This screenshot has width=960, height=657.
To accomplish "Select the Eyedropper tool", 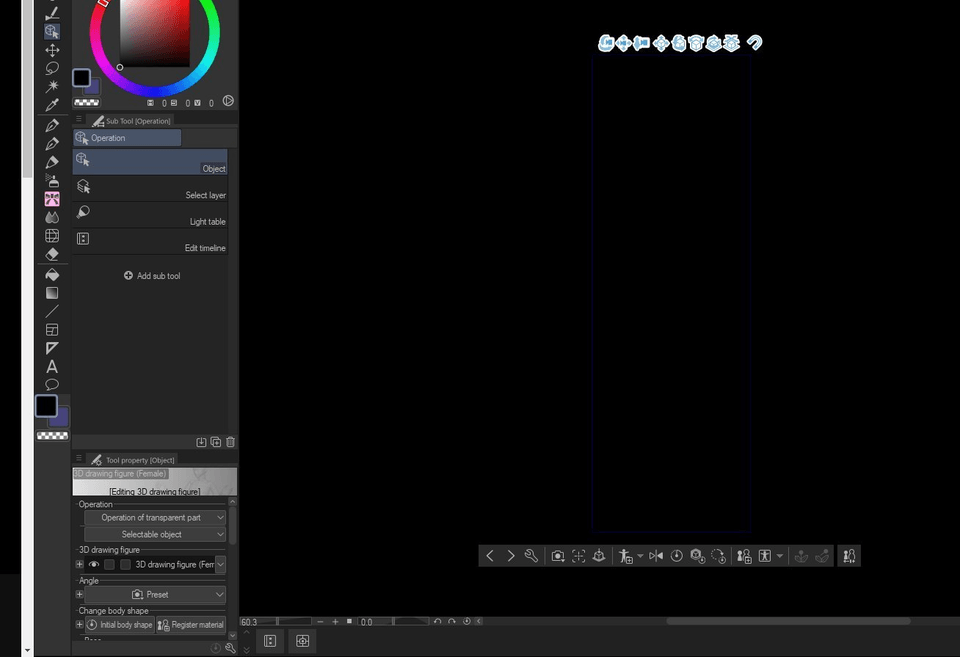I will [x=52, y=105].
